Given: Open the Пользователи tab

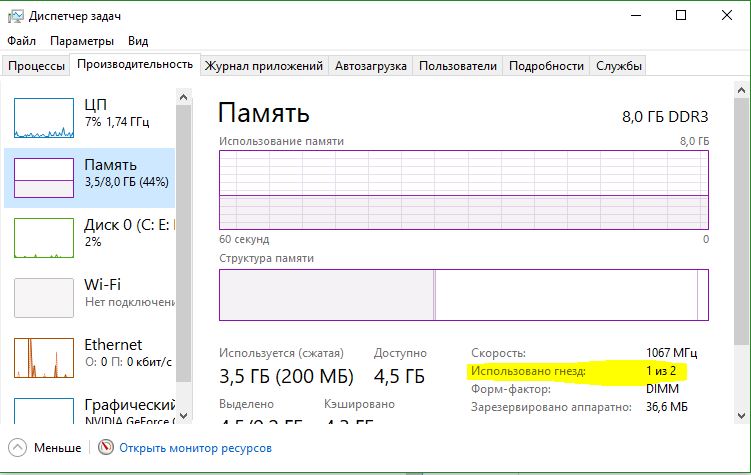Looking at the screenshot, I should point(457,66).
